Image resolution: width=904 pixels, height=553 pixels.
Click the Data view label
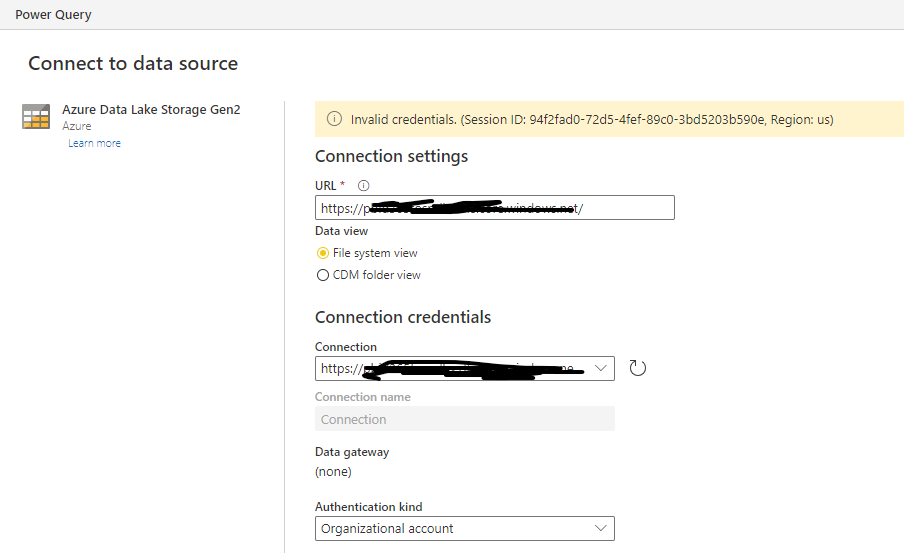point(341,231)
